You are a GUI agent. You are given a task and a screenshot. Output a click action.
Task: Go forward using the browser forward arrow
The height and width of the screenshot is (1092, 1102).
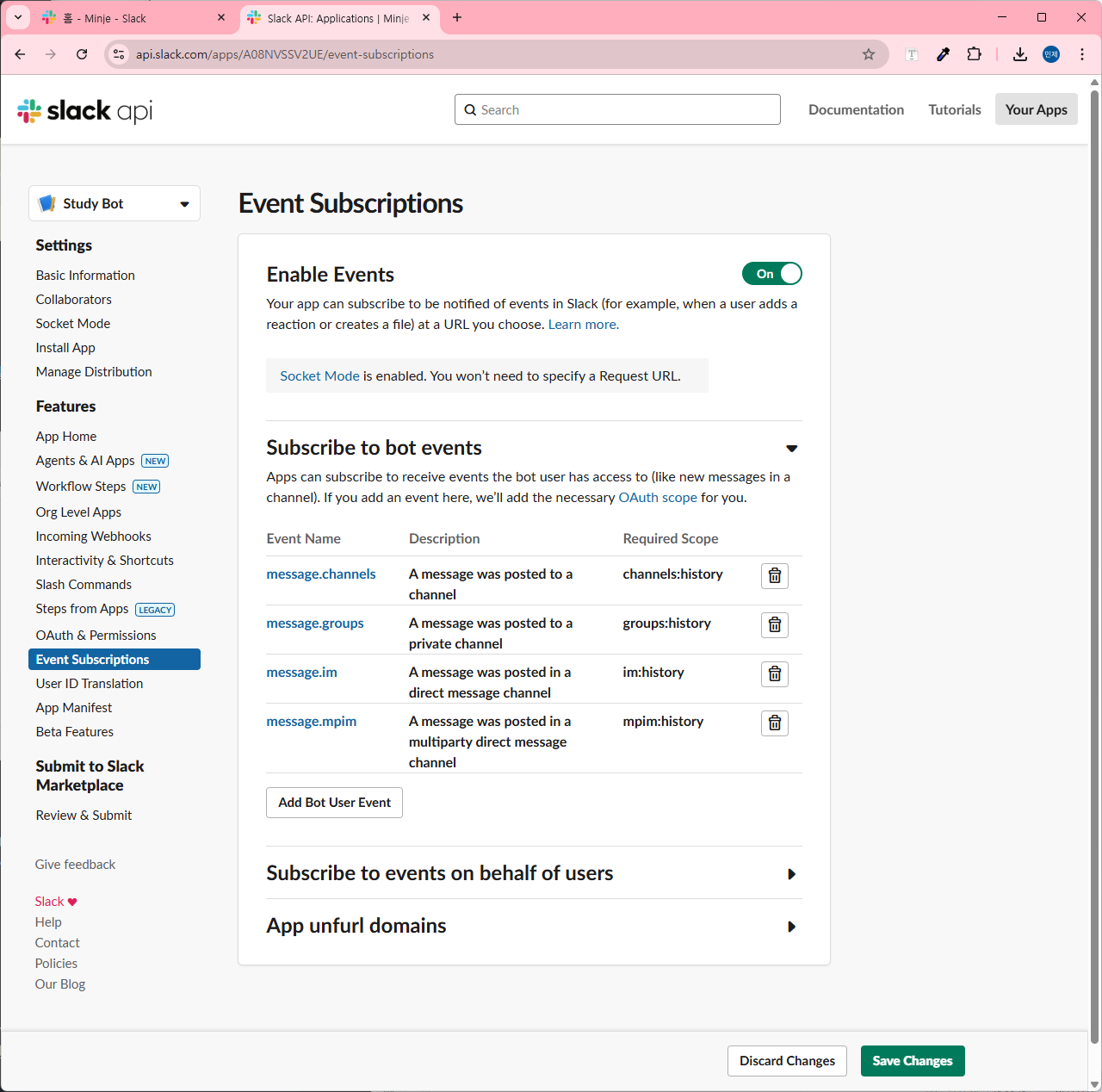[x=51, y=54]
